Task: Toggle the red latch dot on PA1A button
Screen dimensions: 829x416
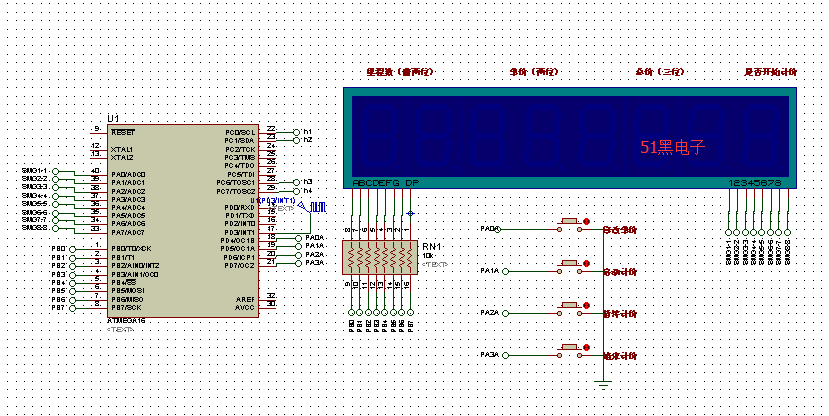Action: (586, 263)
